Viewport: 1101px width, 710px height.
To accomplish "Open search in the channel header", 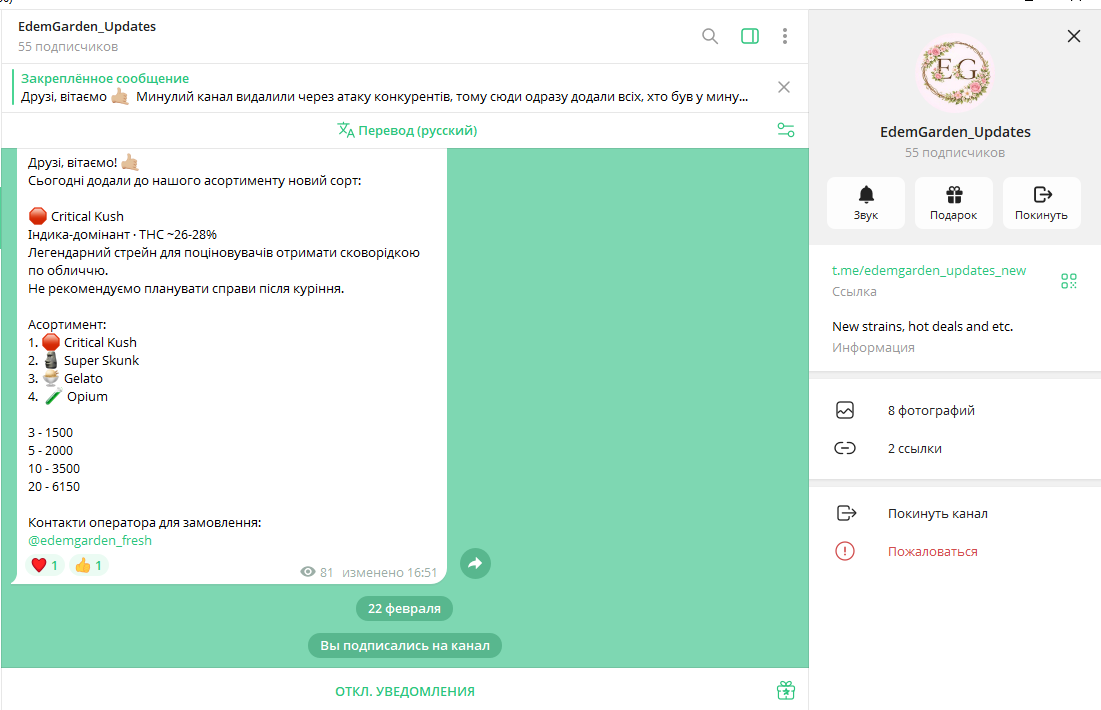I will click(x=710, y=36).
